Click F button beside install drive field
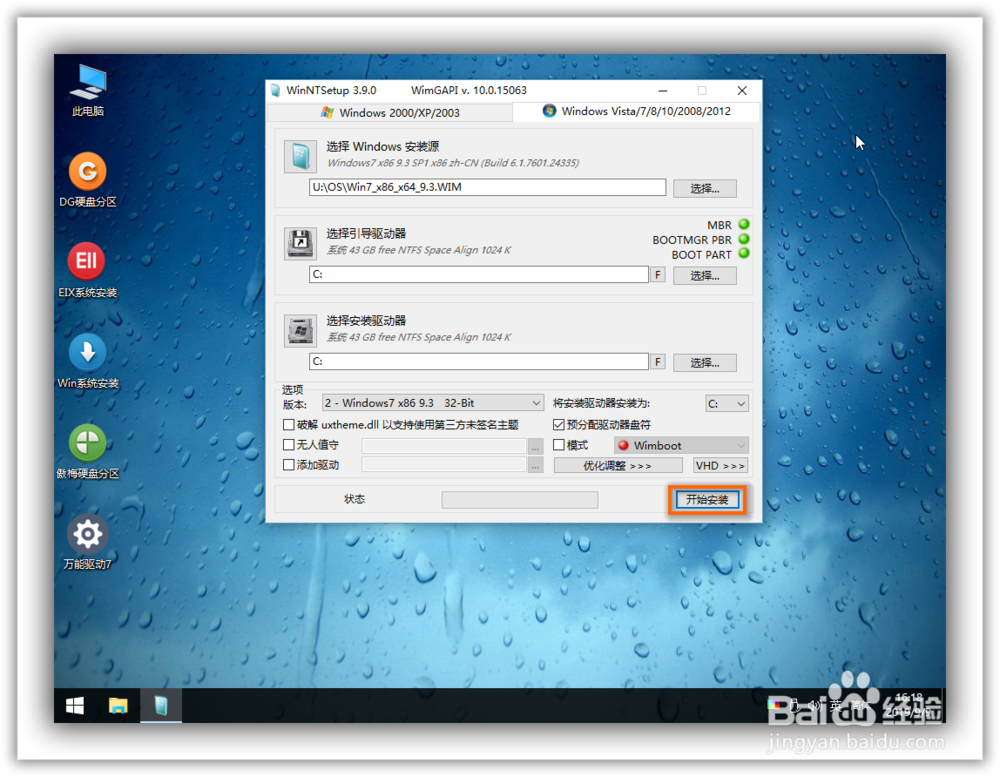Image resolution: width=1000 pixels, height=777 pixels. coord(658,362)
